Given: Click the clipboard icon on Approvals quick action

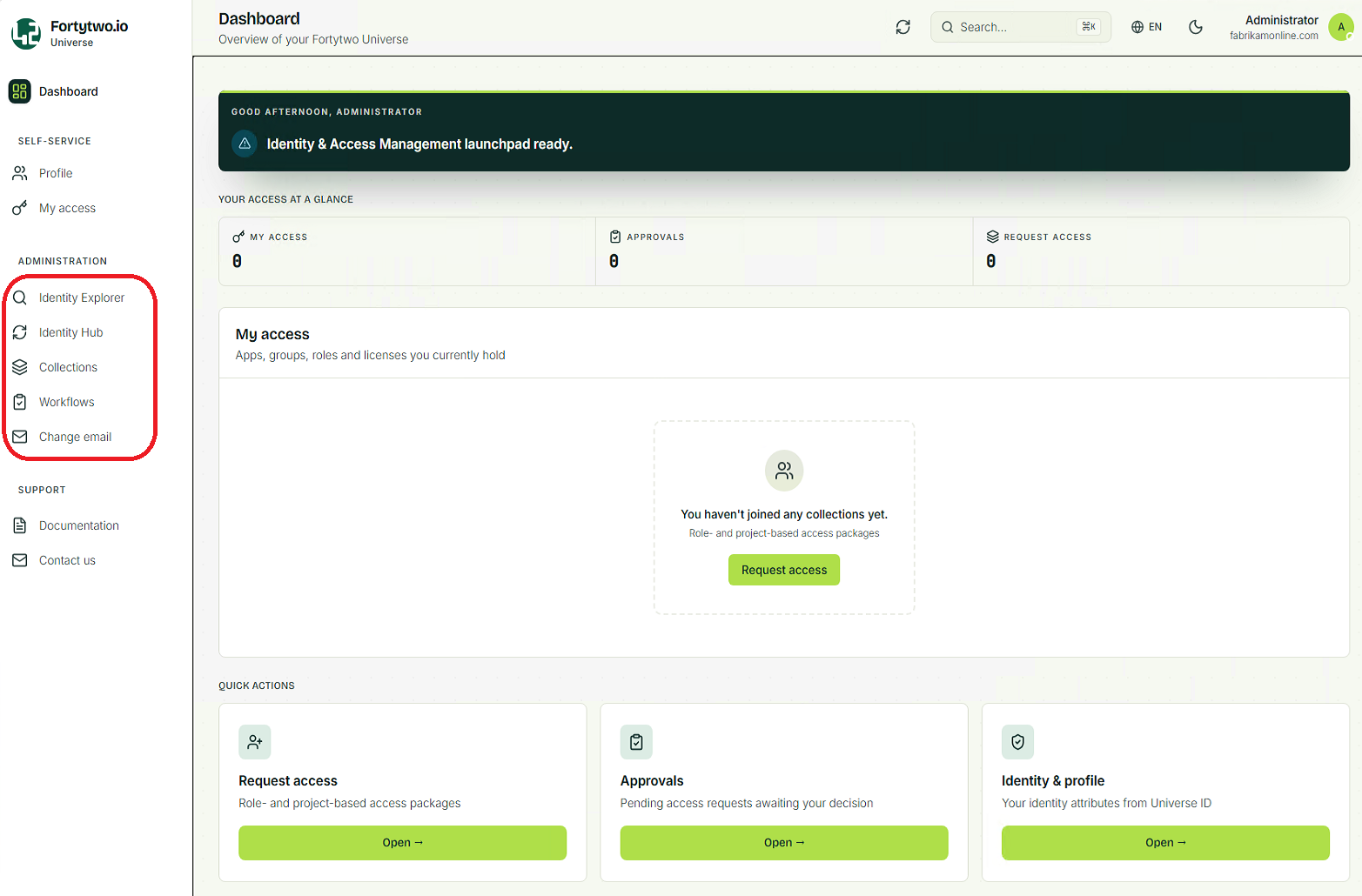Looking at the screenshot, I should (636, 742).
